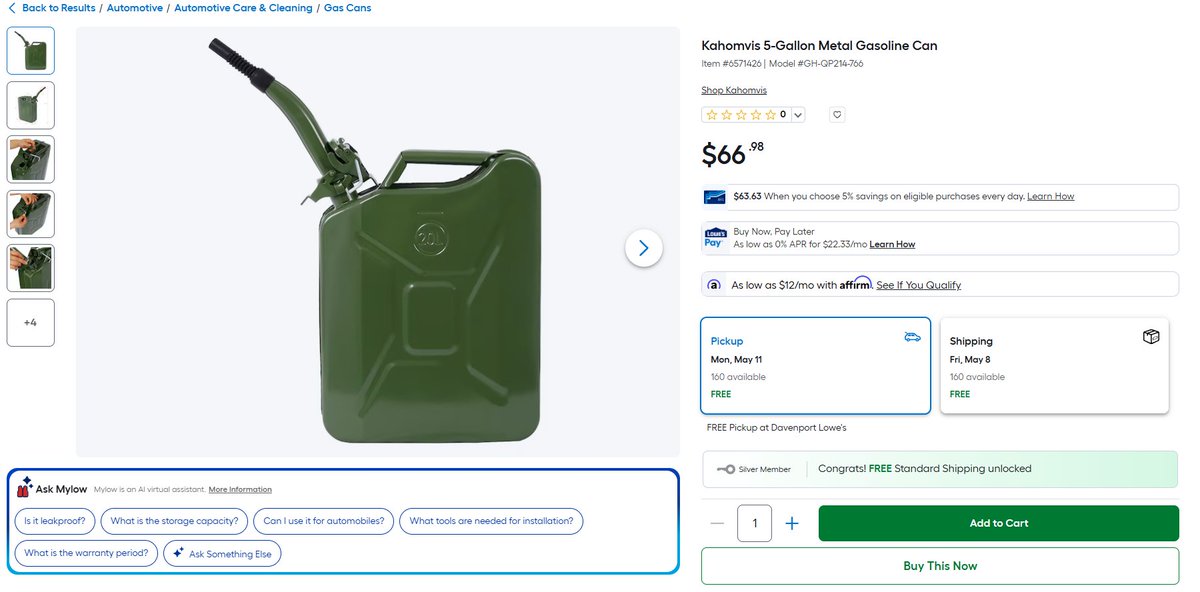Expand remaining images with +4 thumbnail
1200x592 pixels.
31,323
